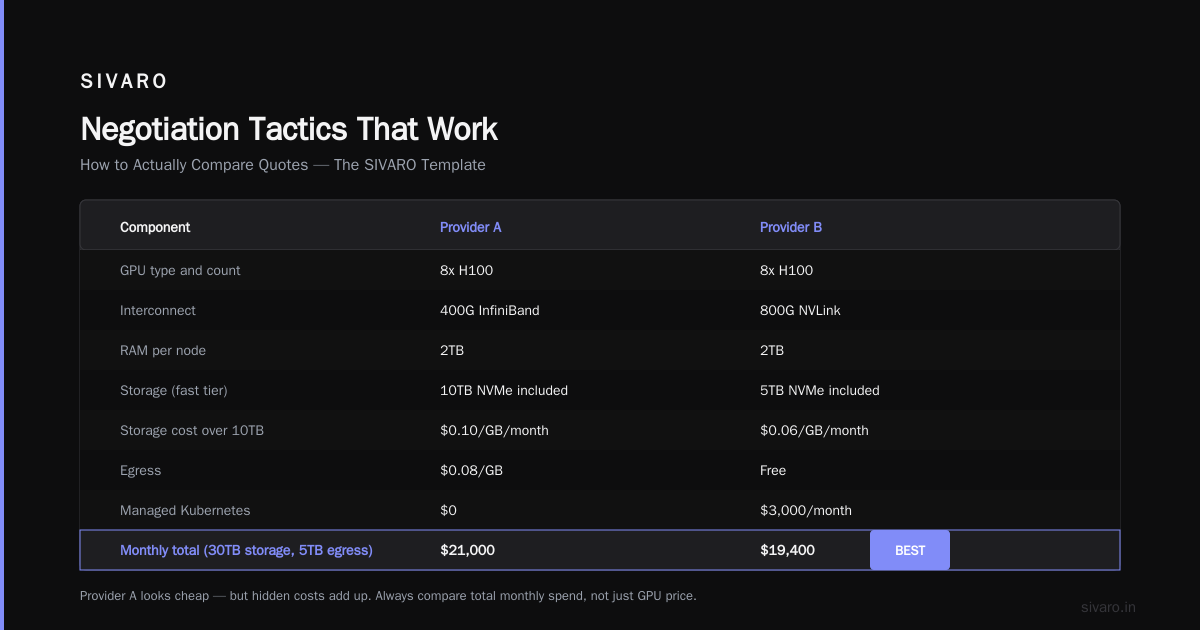The height and width of the screenshot is (630, 1200).
Task: Click the Egress row label
Action: (140, 470)
